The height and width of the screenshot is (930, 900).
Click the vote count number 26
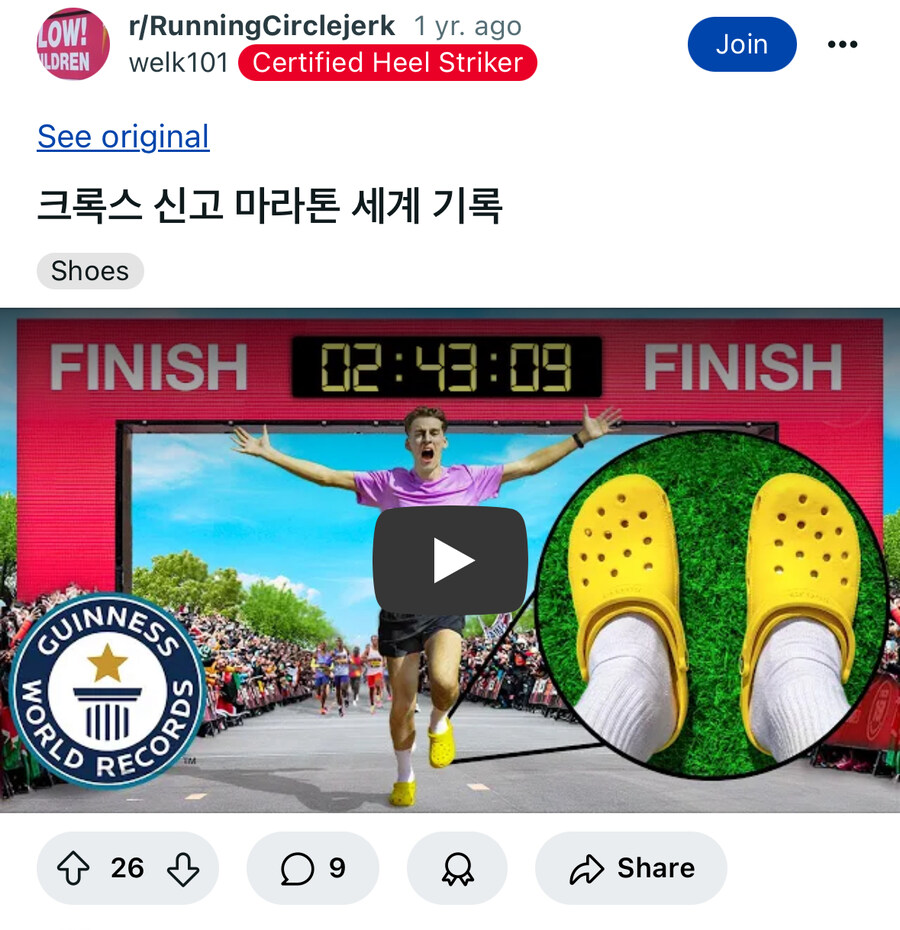(x=127, y=868)
